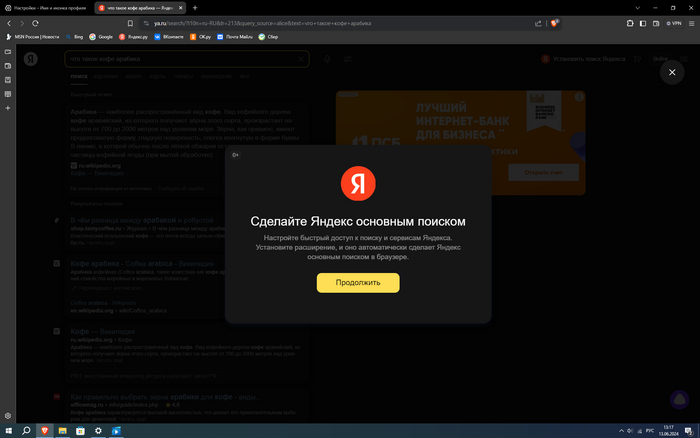Open the notification center in tray
700x438 pixels.
coord(689,431)
